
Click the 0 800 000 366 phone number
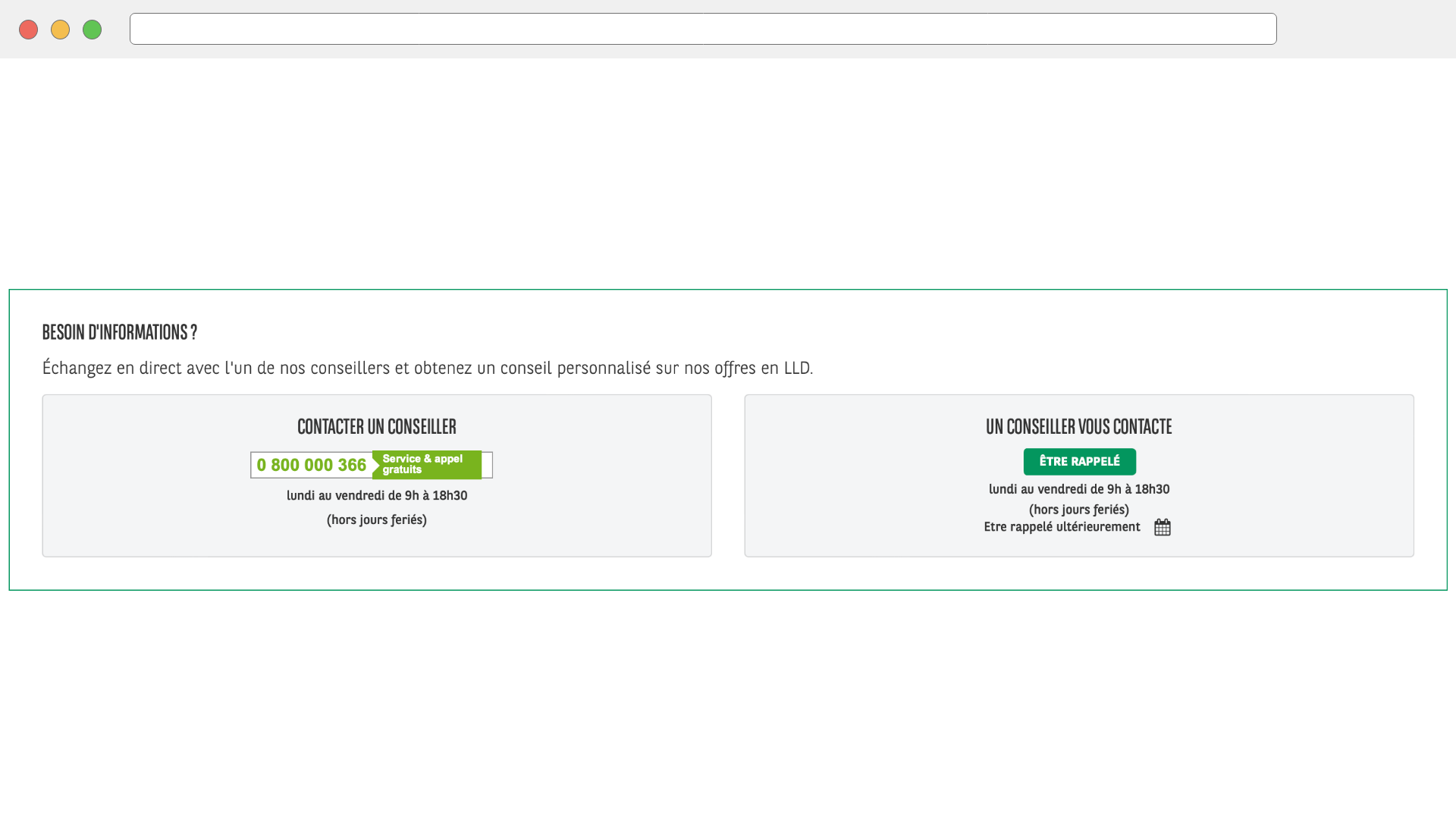pos(311,465)
